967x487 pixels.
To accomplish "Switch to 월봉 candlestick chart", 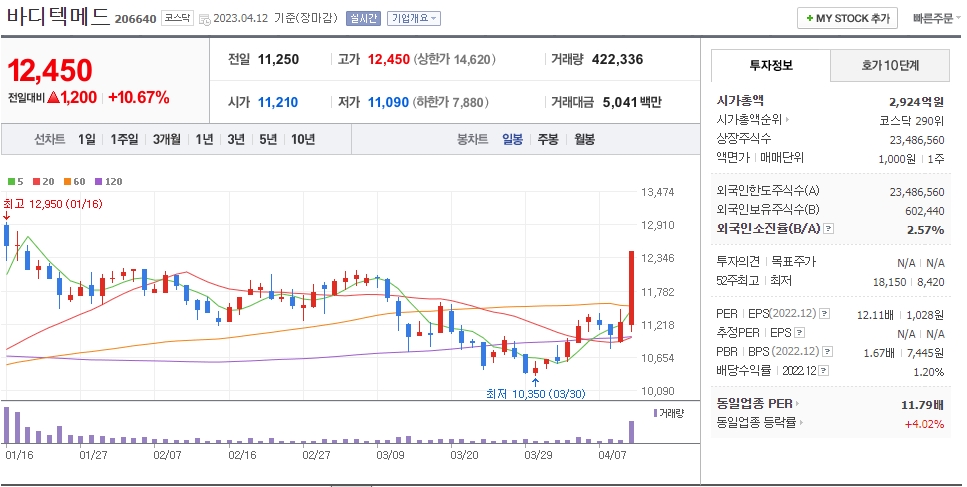I will (x=584, y=139).
